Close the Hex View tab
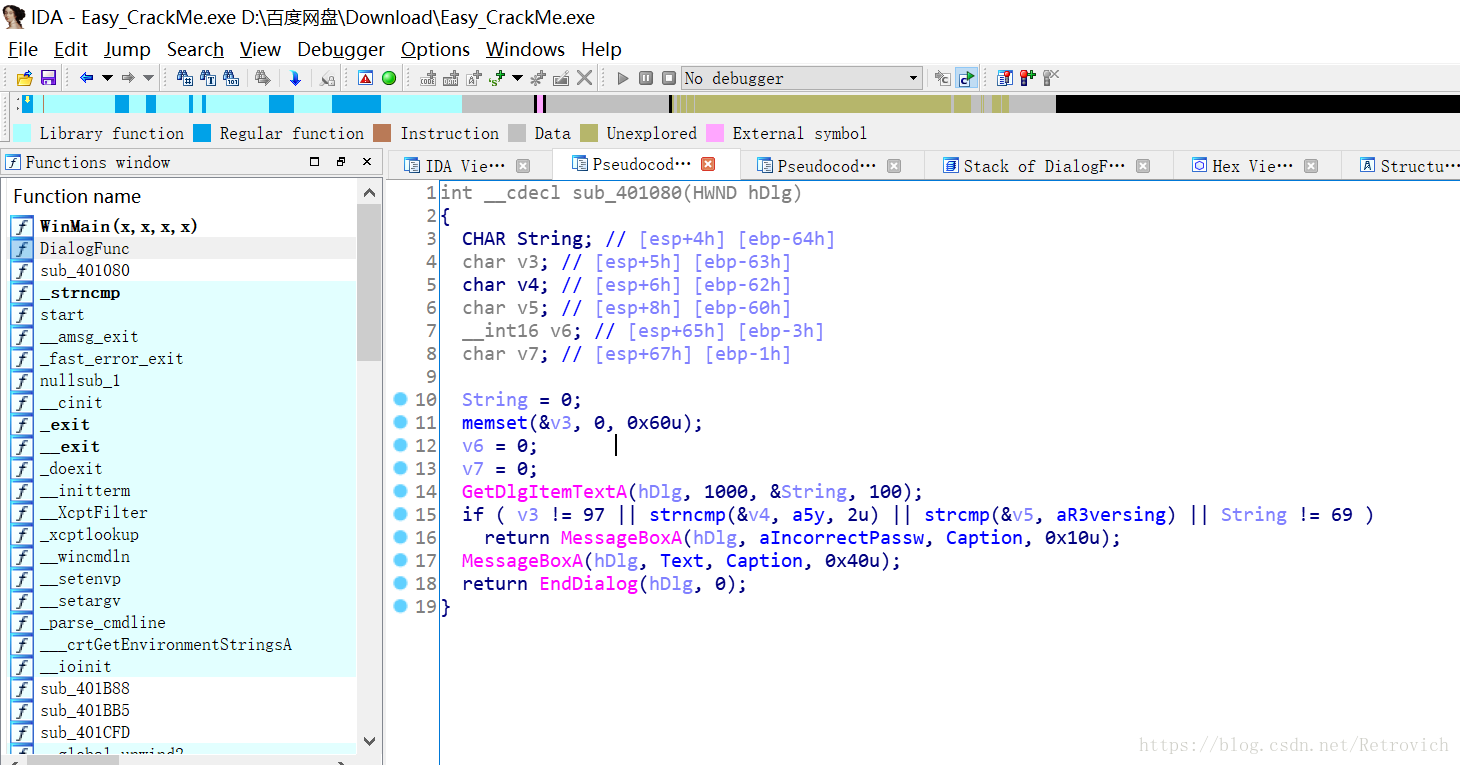 click(x=1311, y=166)
